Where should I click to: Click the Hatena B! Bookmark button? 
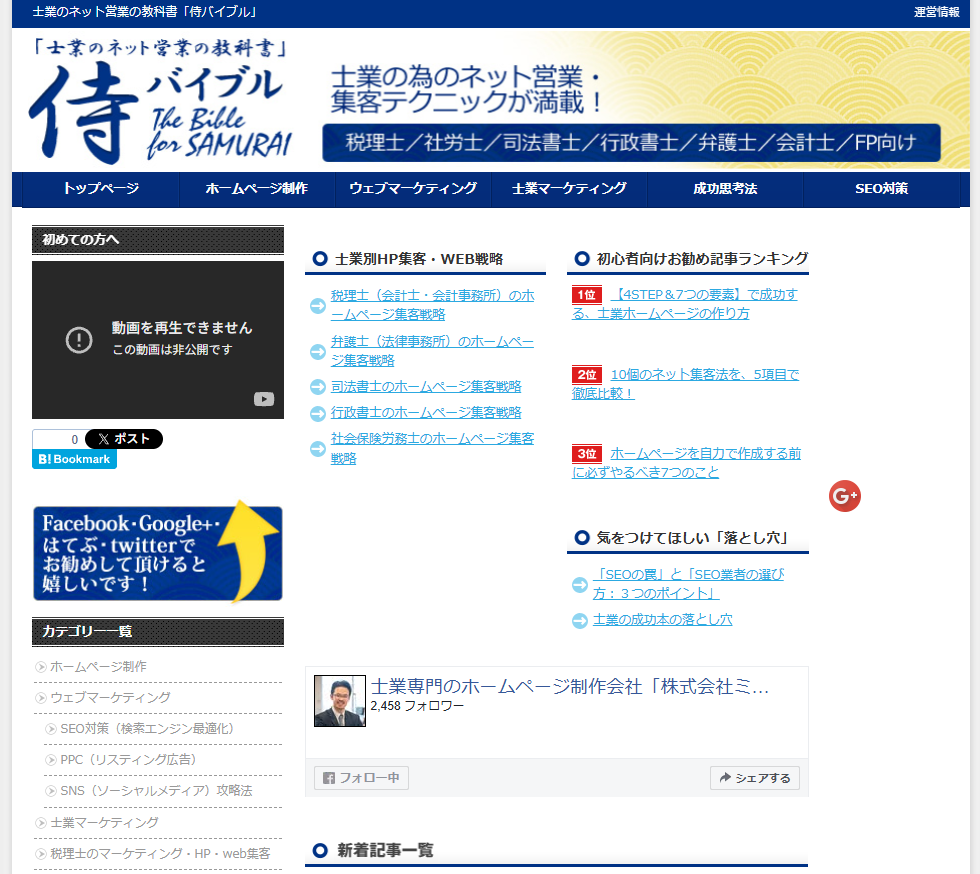pyautogui.click(x=74, y=459)
